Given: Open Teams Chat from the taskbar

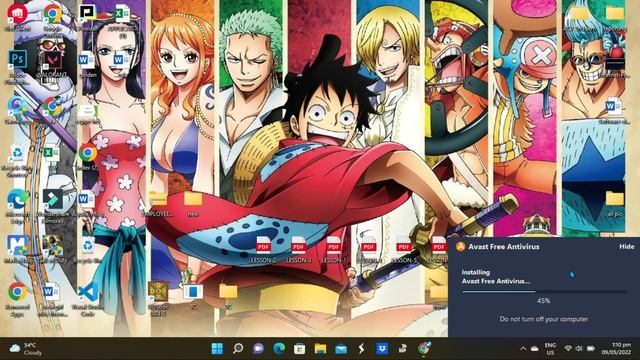Looking at the screenshot, I should coord(258,349).
